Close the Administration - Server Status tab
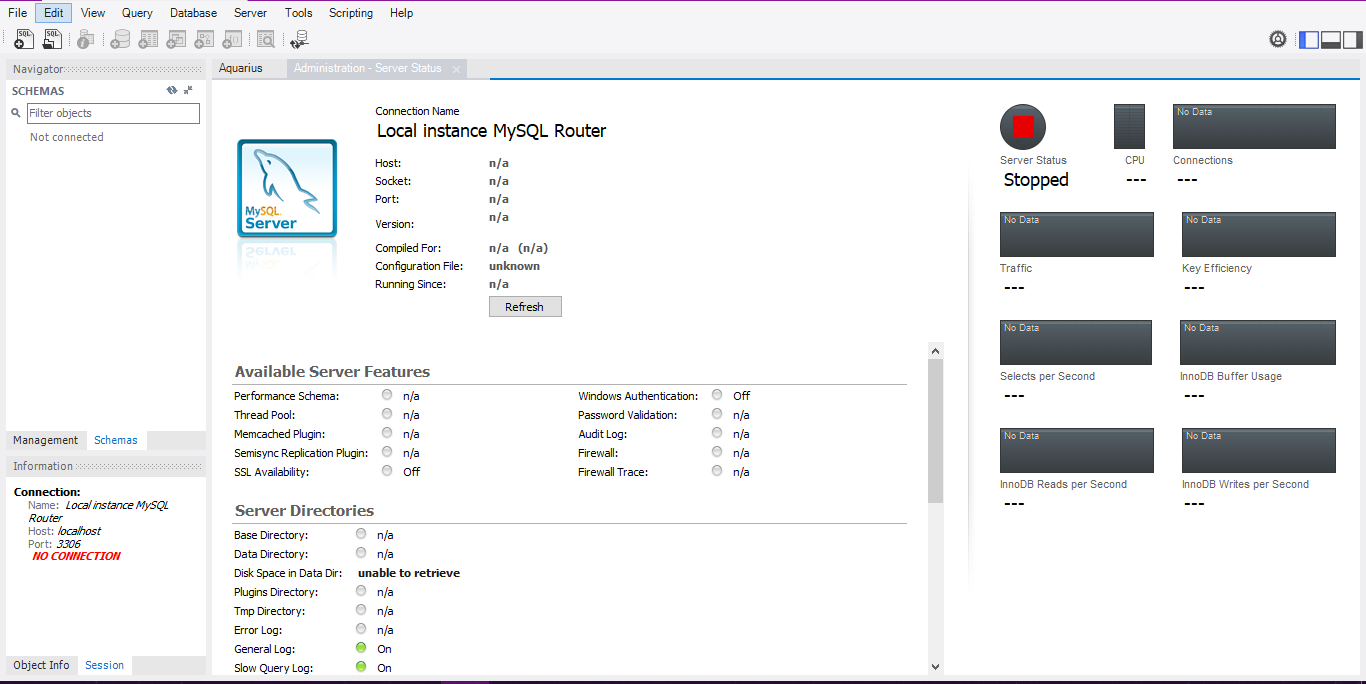This screenshot has width=1366, height=684. click(456, 69)
